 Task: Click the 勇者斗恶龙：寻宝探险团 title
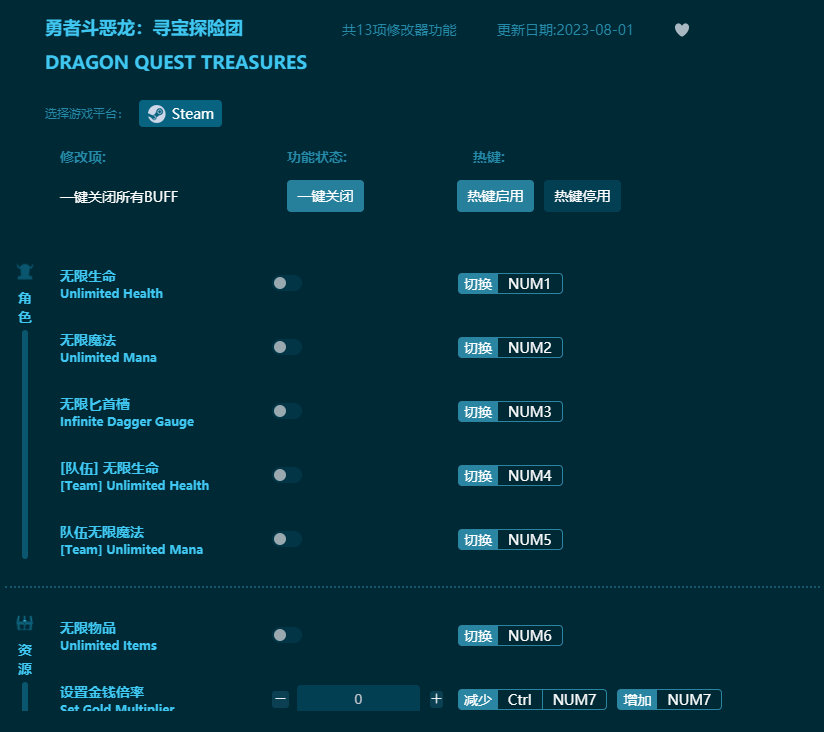[x=144, y=28]
